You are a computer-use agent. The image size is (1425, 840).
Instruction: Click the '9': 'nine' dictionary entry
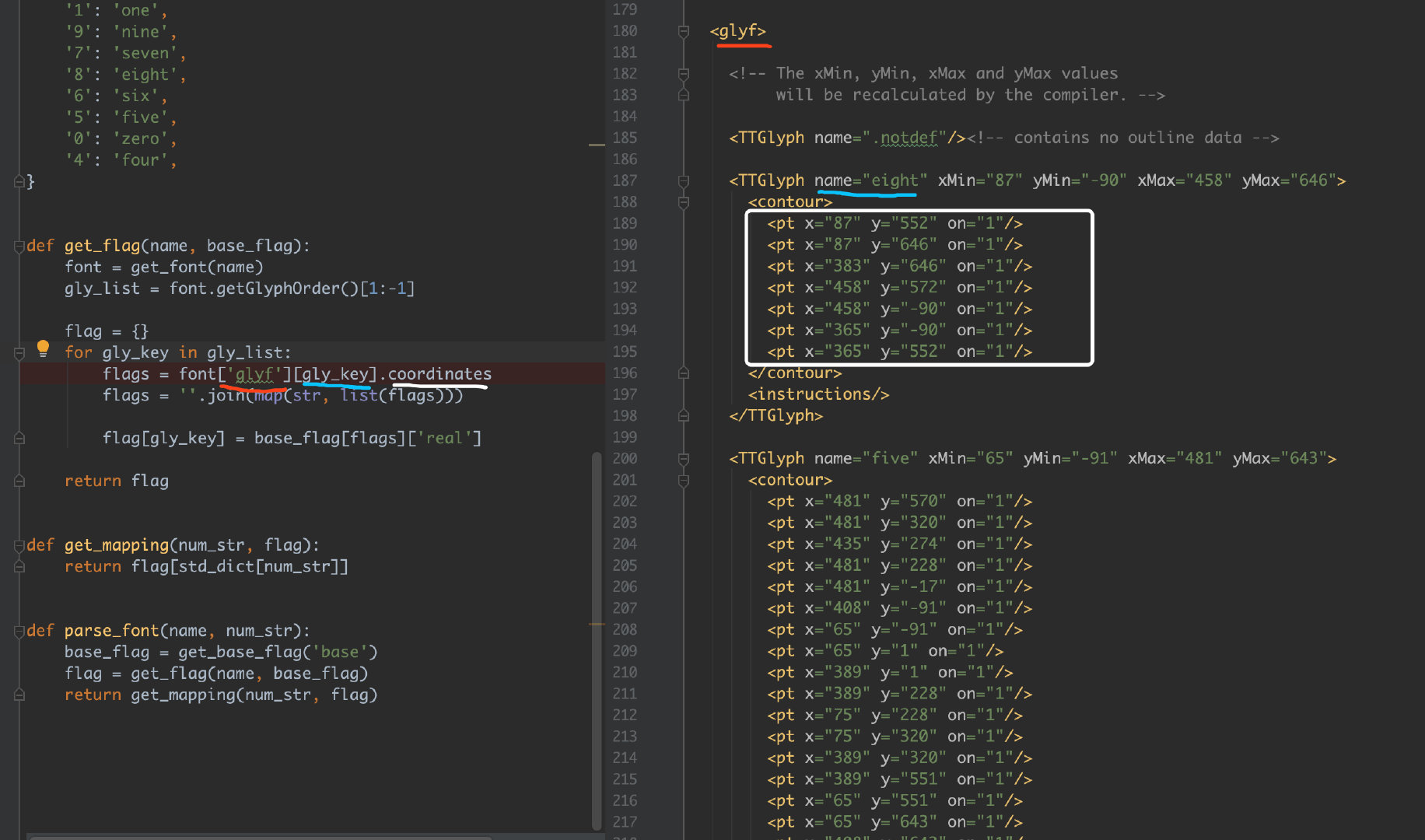pos(121,32)
